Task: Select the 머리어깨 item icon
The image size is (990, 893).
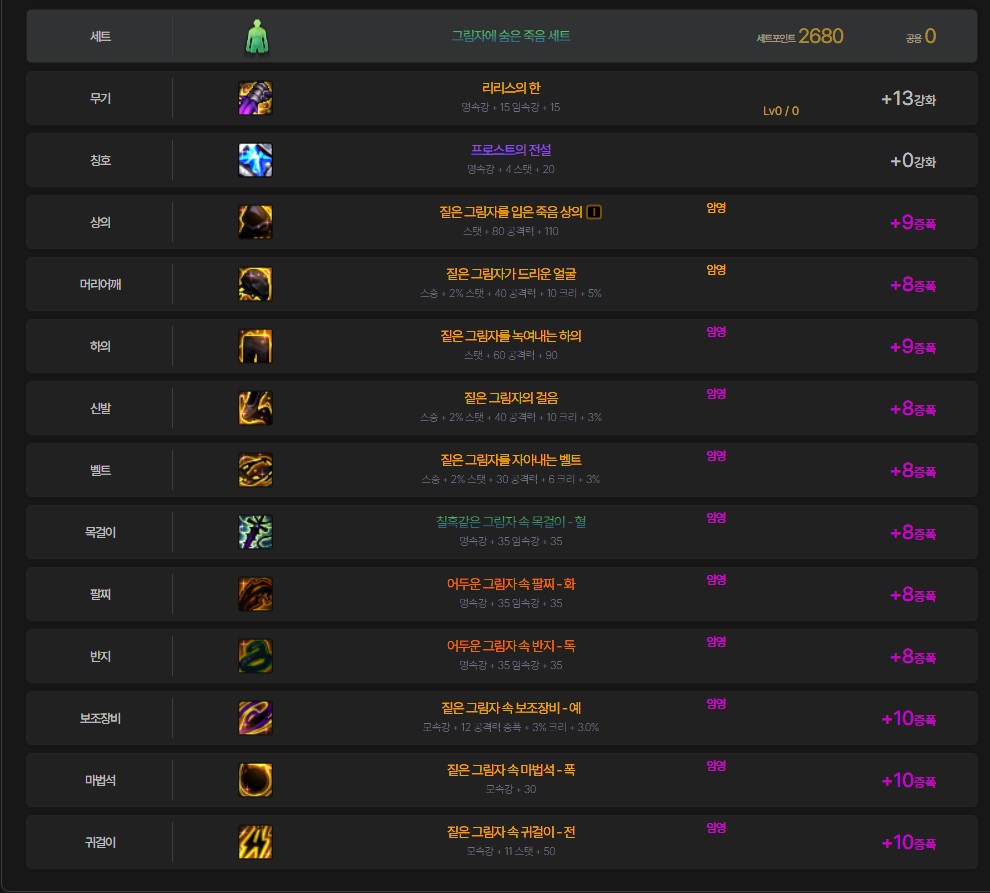Action: pos(255,284)
